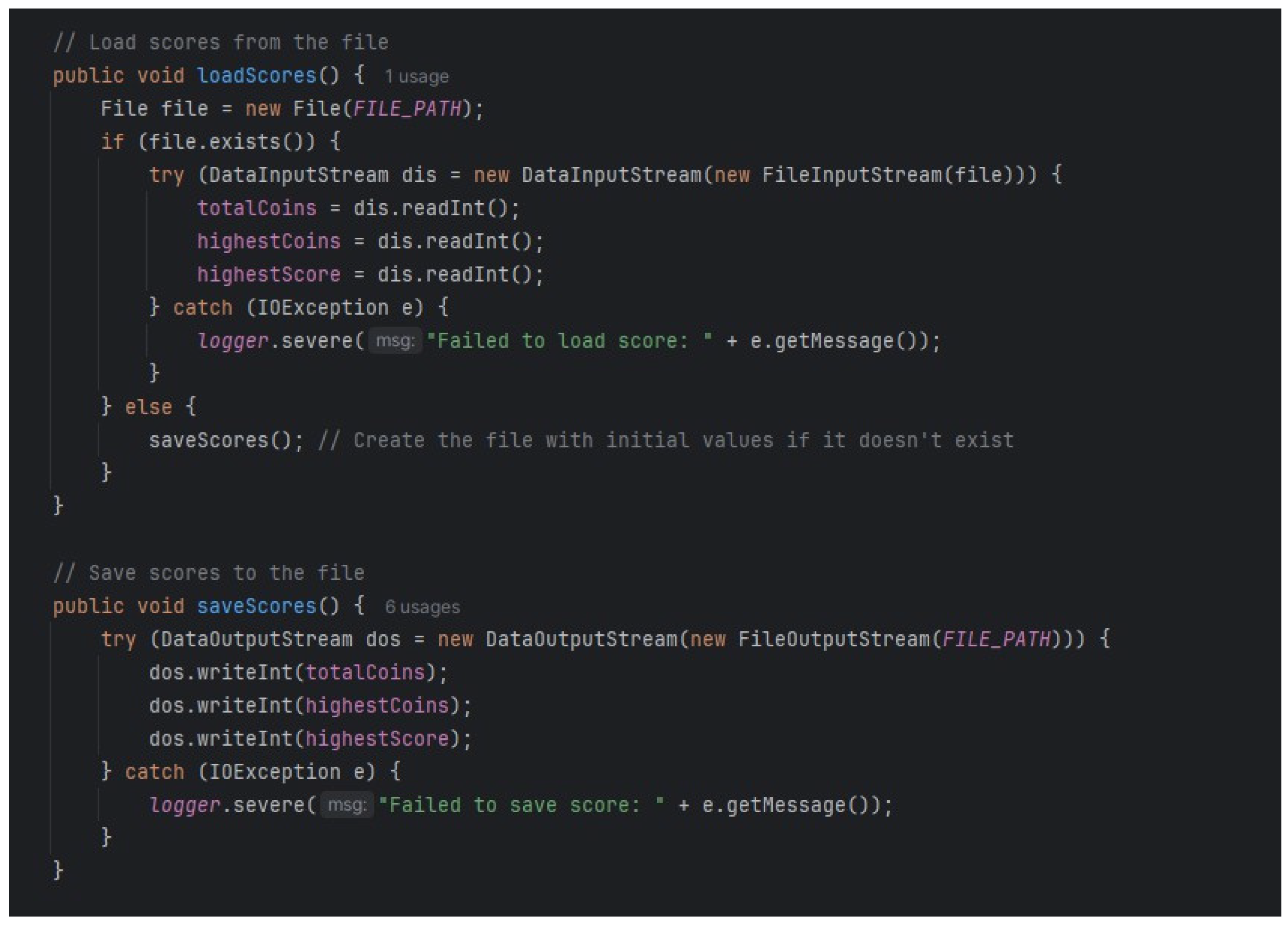Click highestScore inside the dos.writeInt call
The image size is (1288, 926).
click(x=377, y=738)
